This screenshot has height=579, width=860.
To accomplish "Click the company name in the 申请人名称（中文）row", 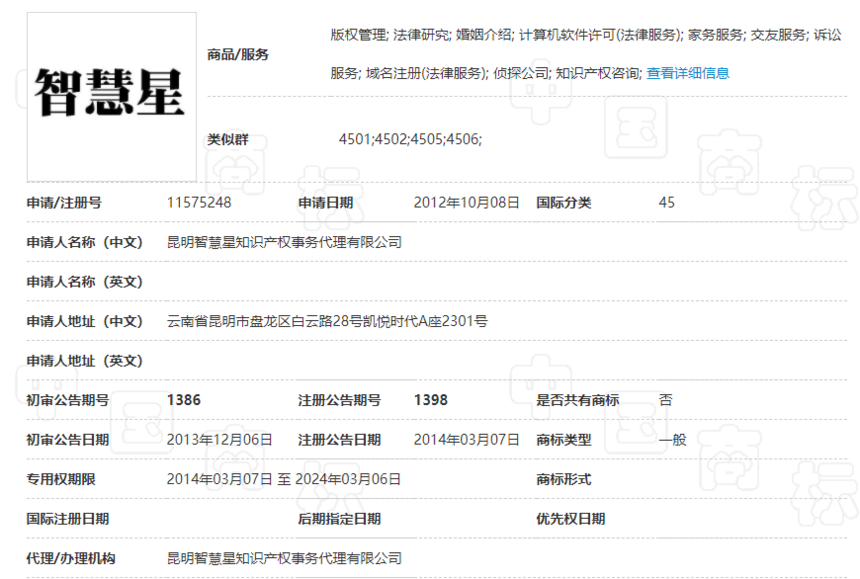I will [x=284, y=242].
